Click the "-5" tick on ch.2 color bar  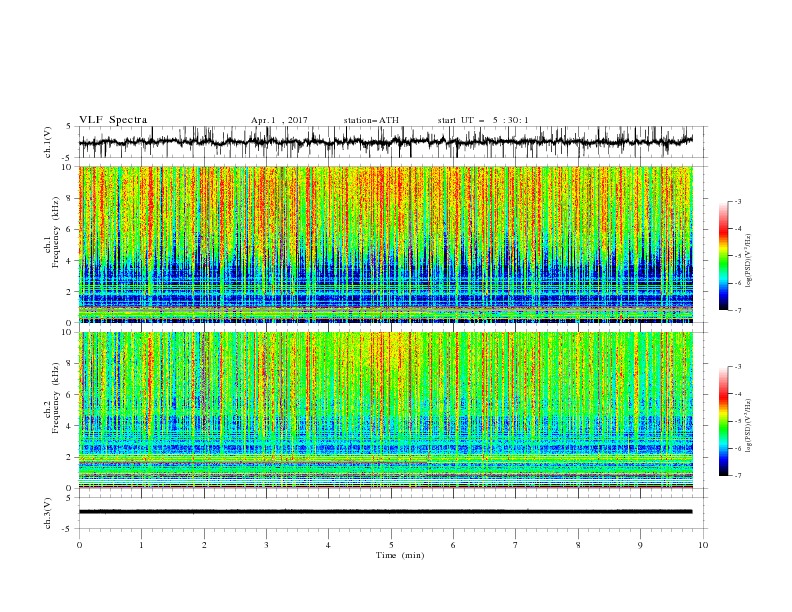click(737, 421)
